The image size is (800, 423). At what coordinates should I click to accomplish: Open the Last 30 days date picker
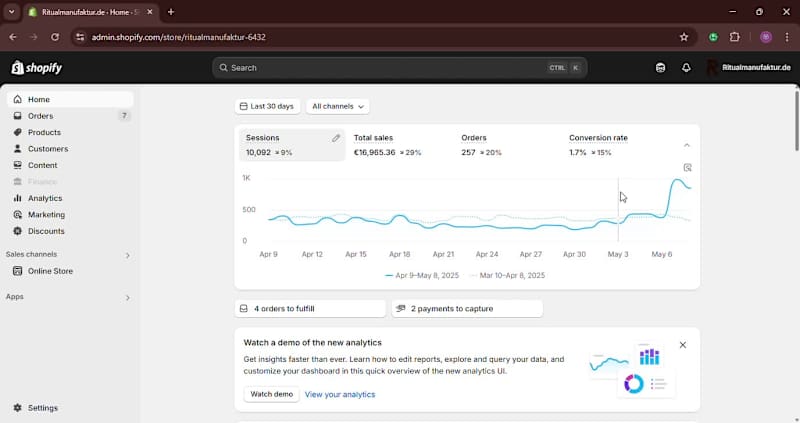click(267, 106)
